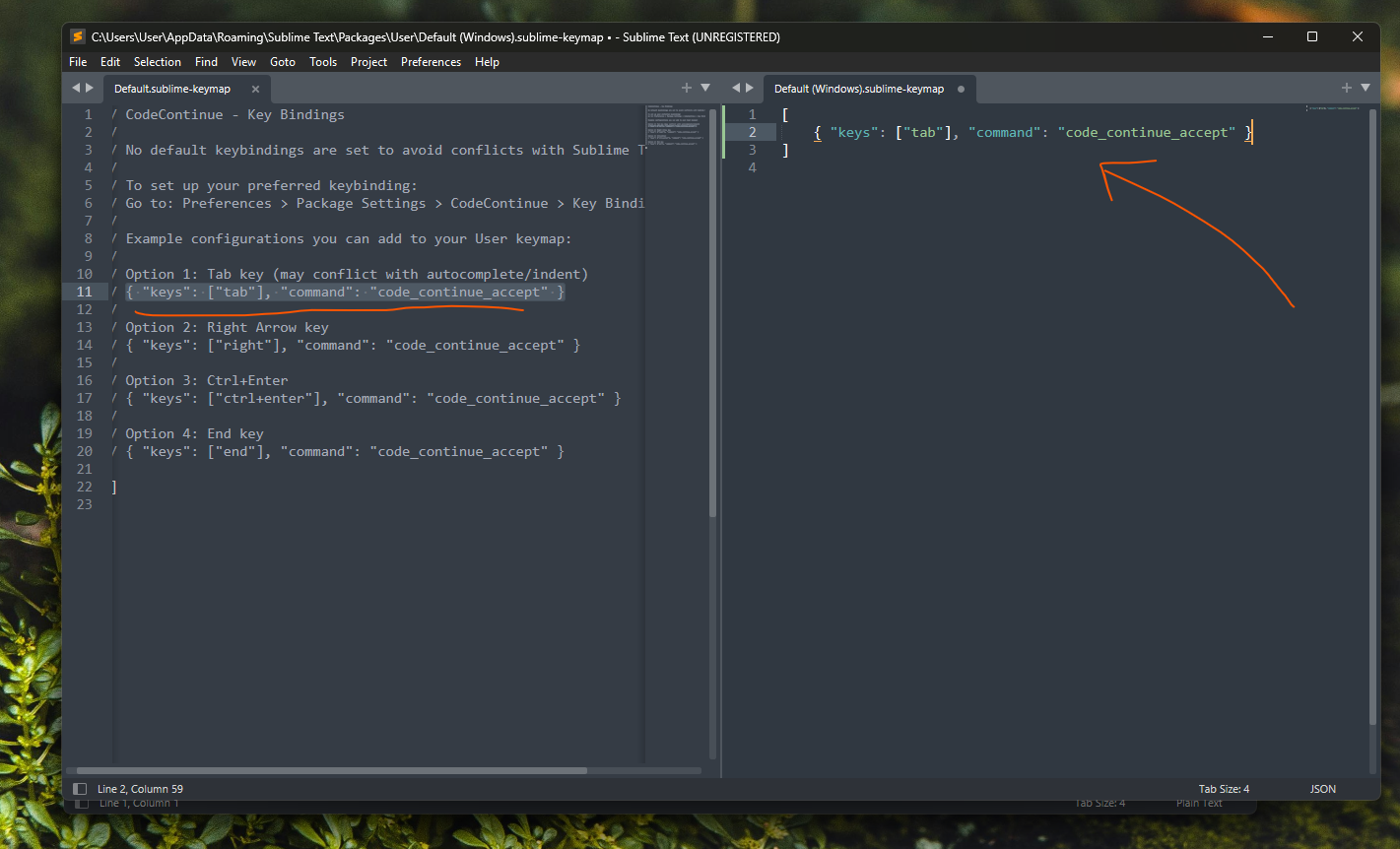
Task: Click the new file plus icon in the right pane
Action: pos(1346,87)
